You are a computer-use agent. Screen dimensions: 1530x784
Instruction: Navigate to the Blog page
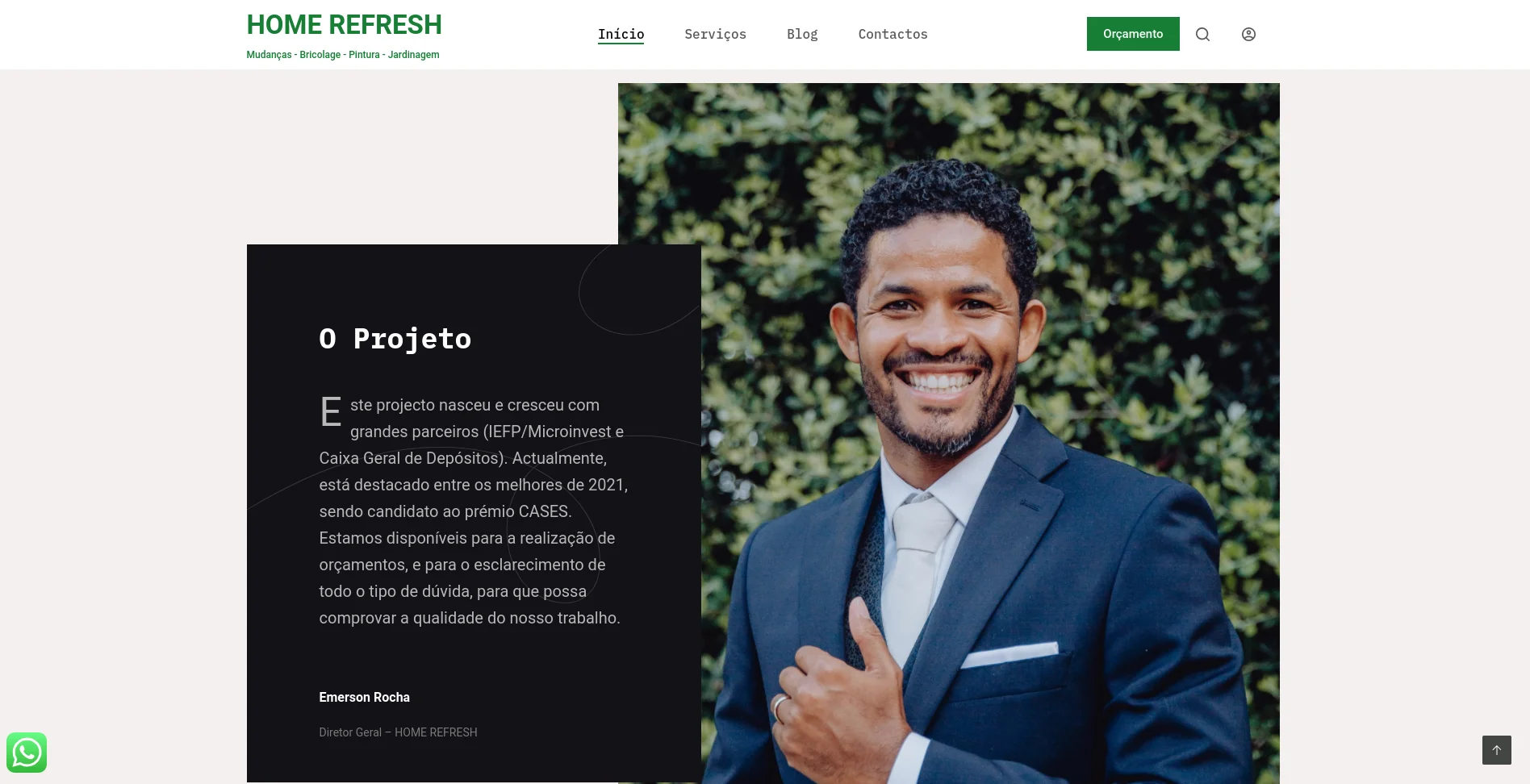(x=802, y=34)
